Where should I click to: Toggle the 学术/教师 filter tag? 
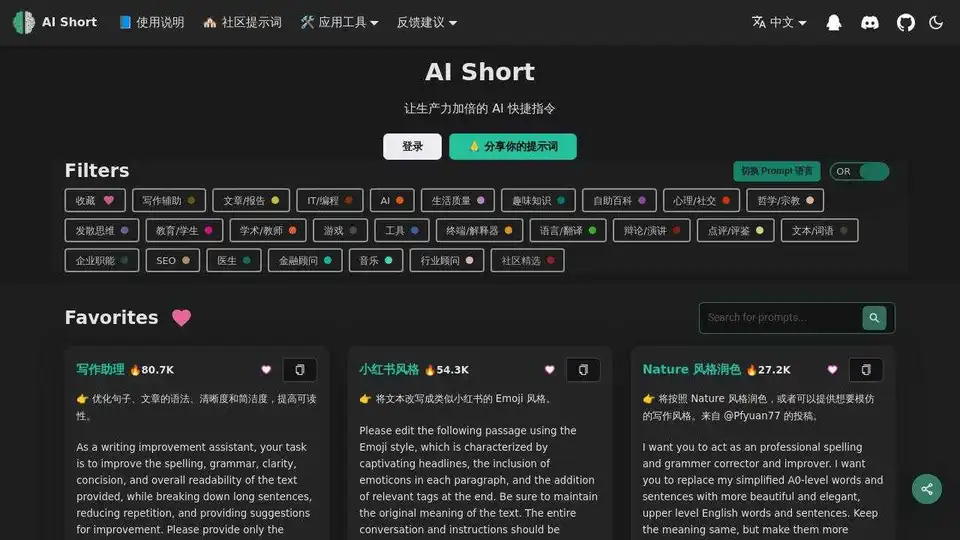point(268,231)
